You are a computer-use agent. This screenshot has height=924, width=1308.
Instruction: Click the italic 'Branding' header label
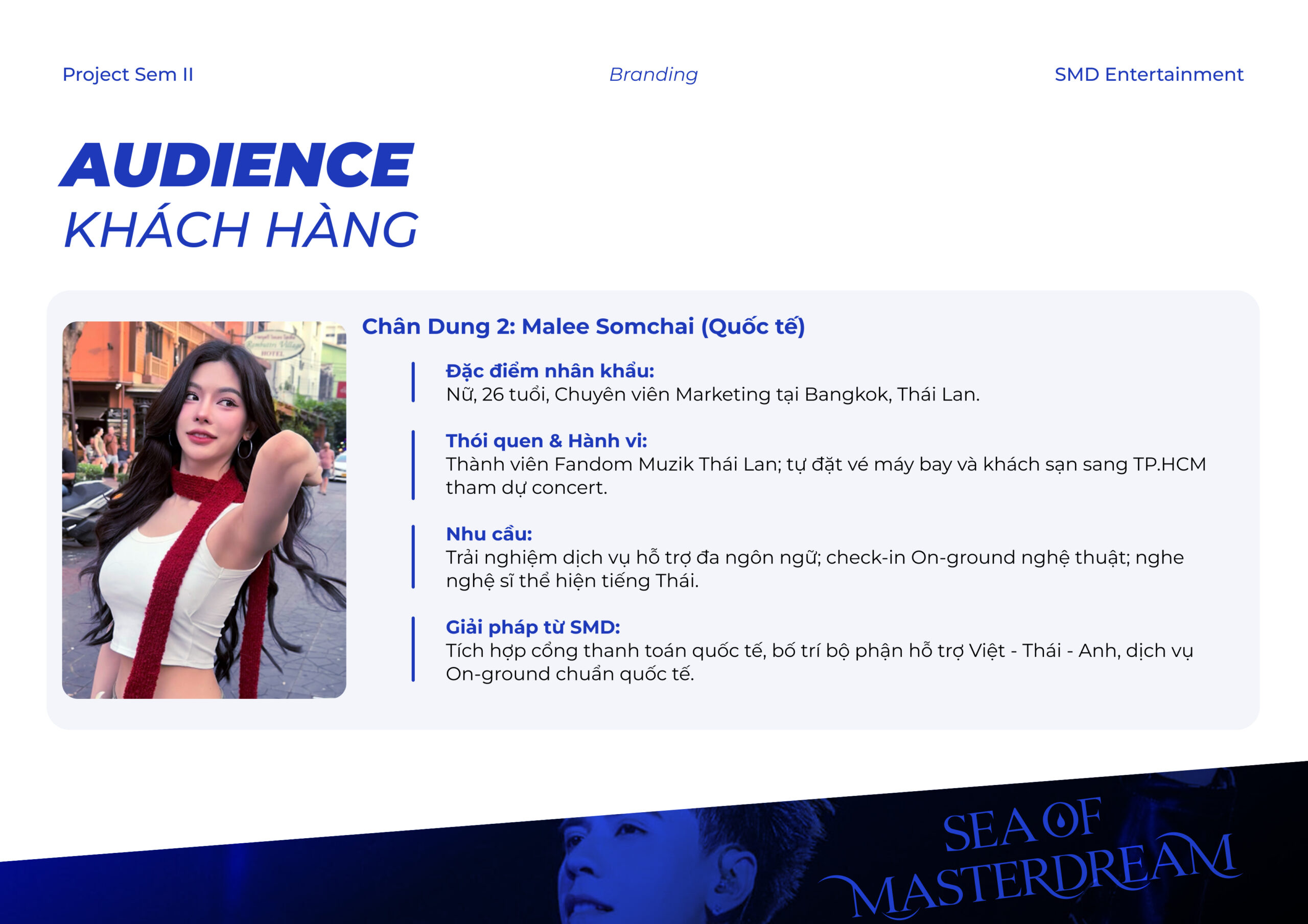pos(653,75)
